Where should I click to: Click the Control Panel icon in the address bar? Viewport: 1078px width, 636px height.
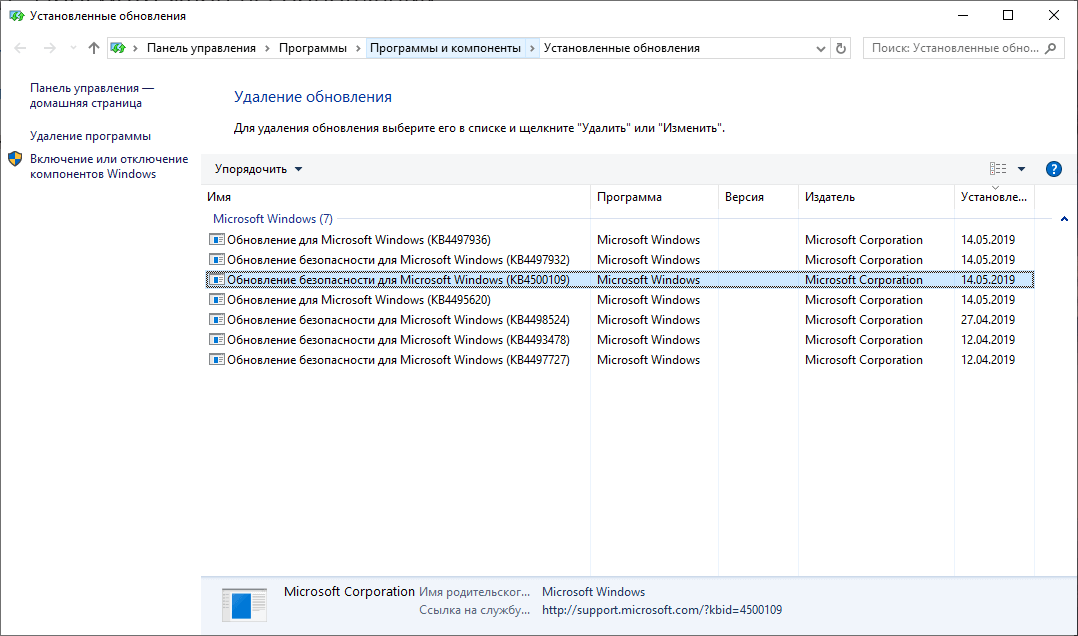118,47
